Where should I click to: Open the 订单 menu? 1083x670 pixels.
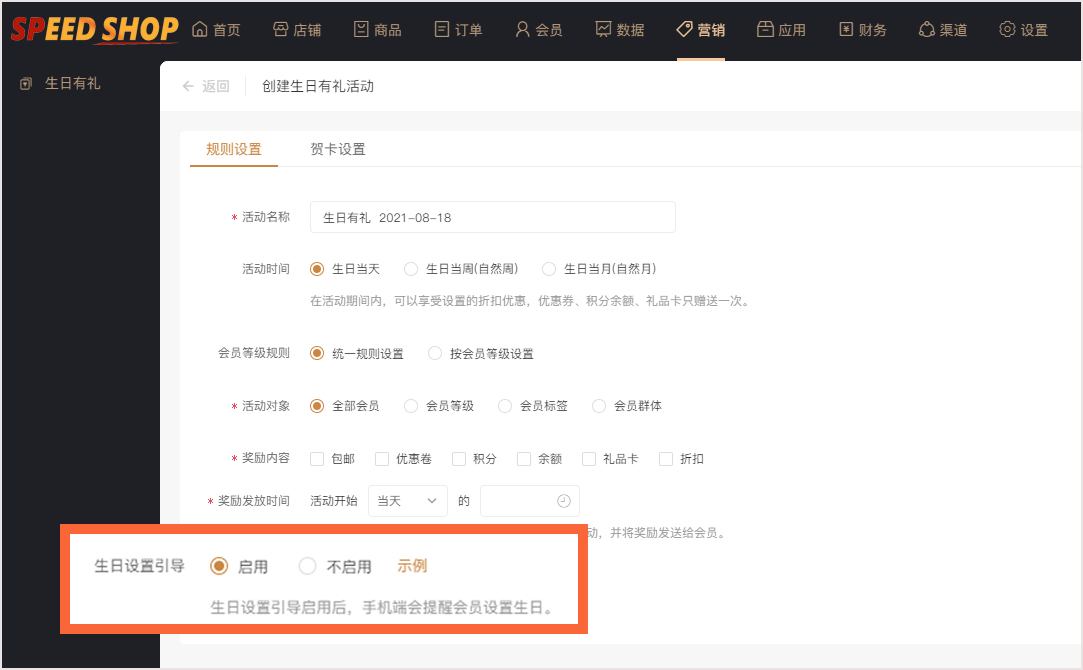(x=459, y=30)
